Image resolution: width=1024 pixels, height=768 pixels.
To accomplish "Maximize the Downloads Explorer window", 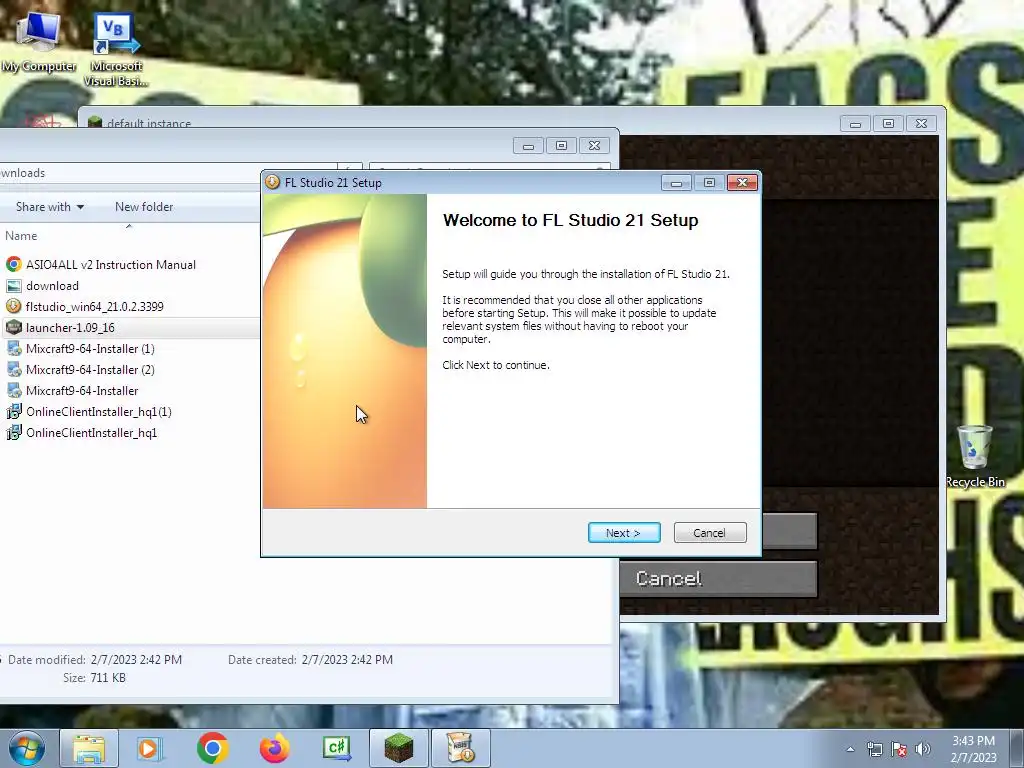I will click(x=561, y=145).
